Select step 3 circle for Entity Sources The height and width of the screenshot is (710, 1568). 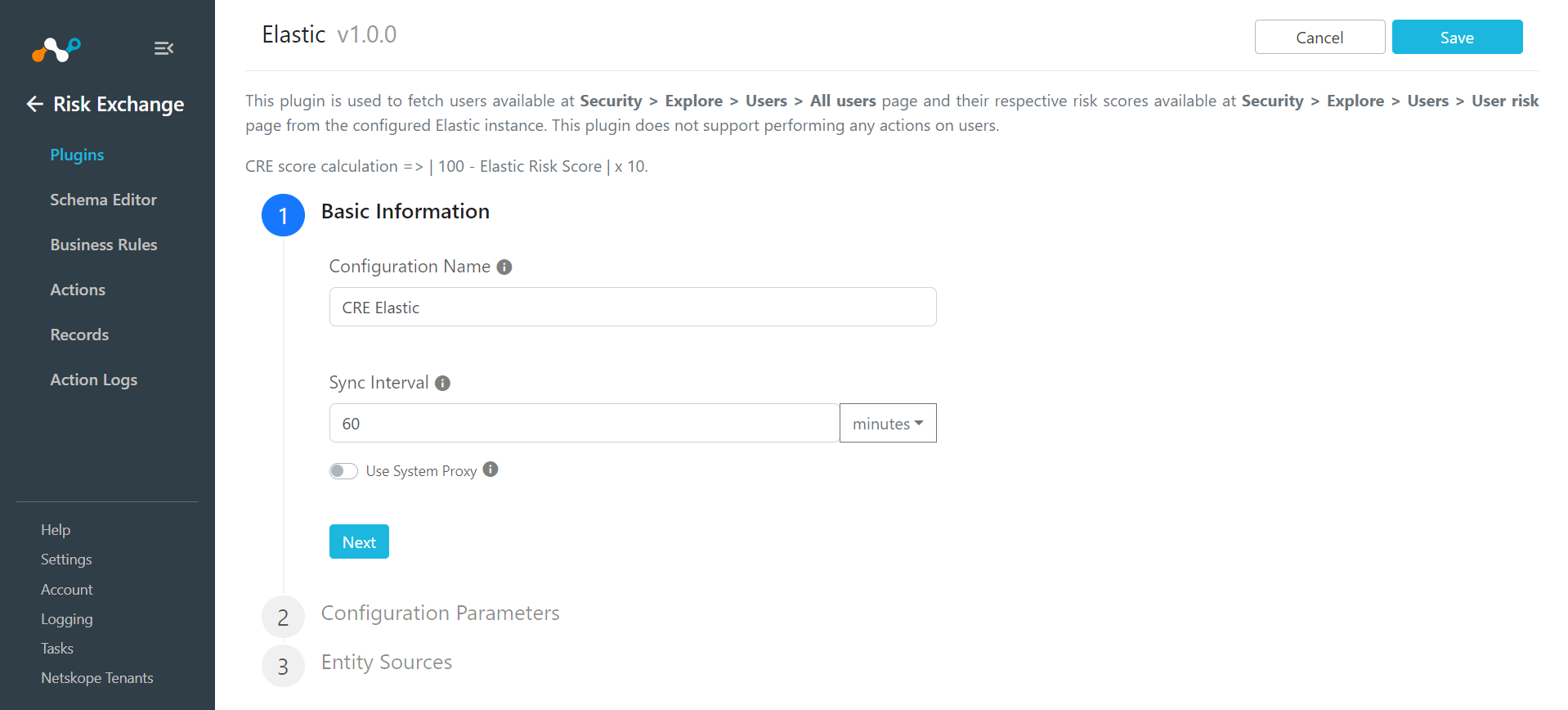283,666
